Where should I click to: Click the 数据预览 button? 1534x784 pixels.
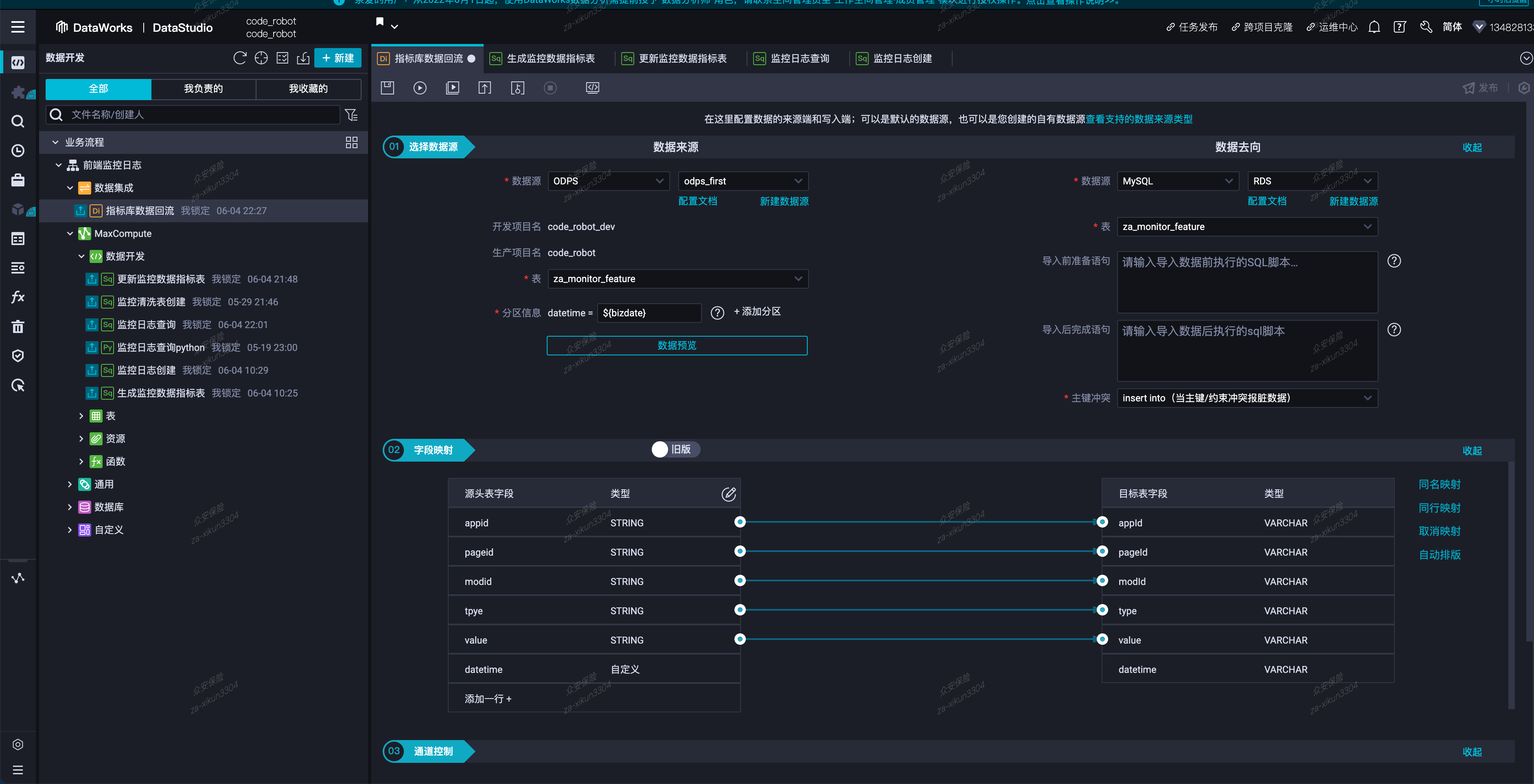pos(677,345)
